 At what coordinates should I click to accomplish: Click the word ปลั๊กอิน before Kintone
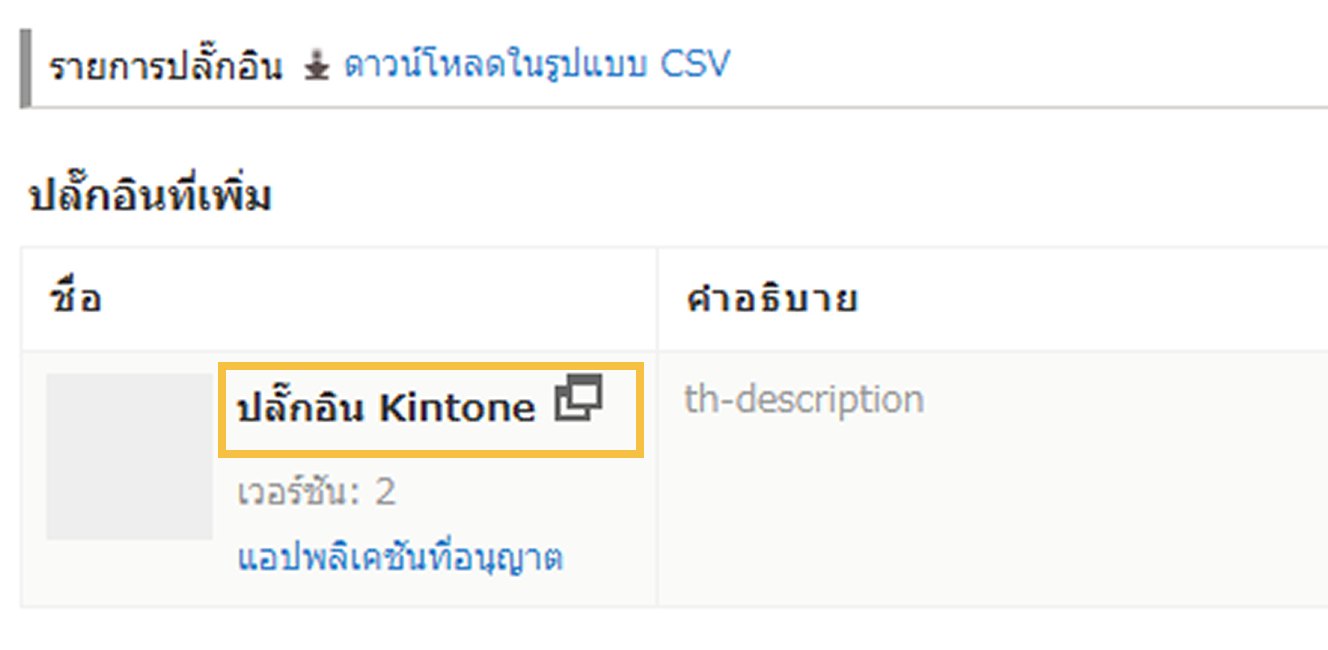click(299, 407)
